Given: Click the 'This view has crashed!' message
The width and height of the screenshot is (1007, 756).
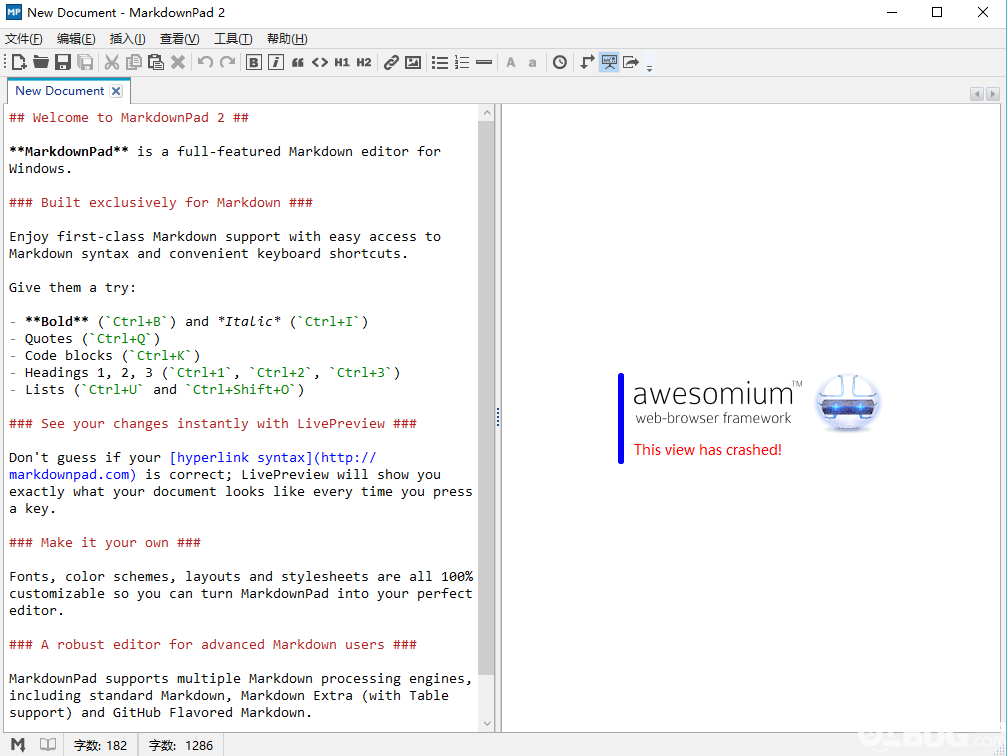Looking at the screenshot, I should tap(708, 450).
